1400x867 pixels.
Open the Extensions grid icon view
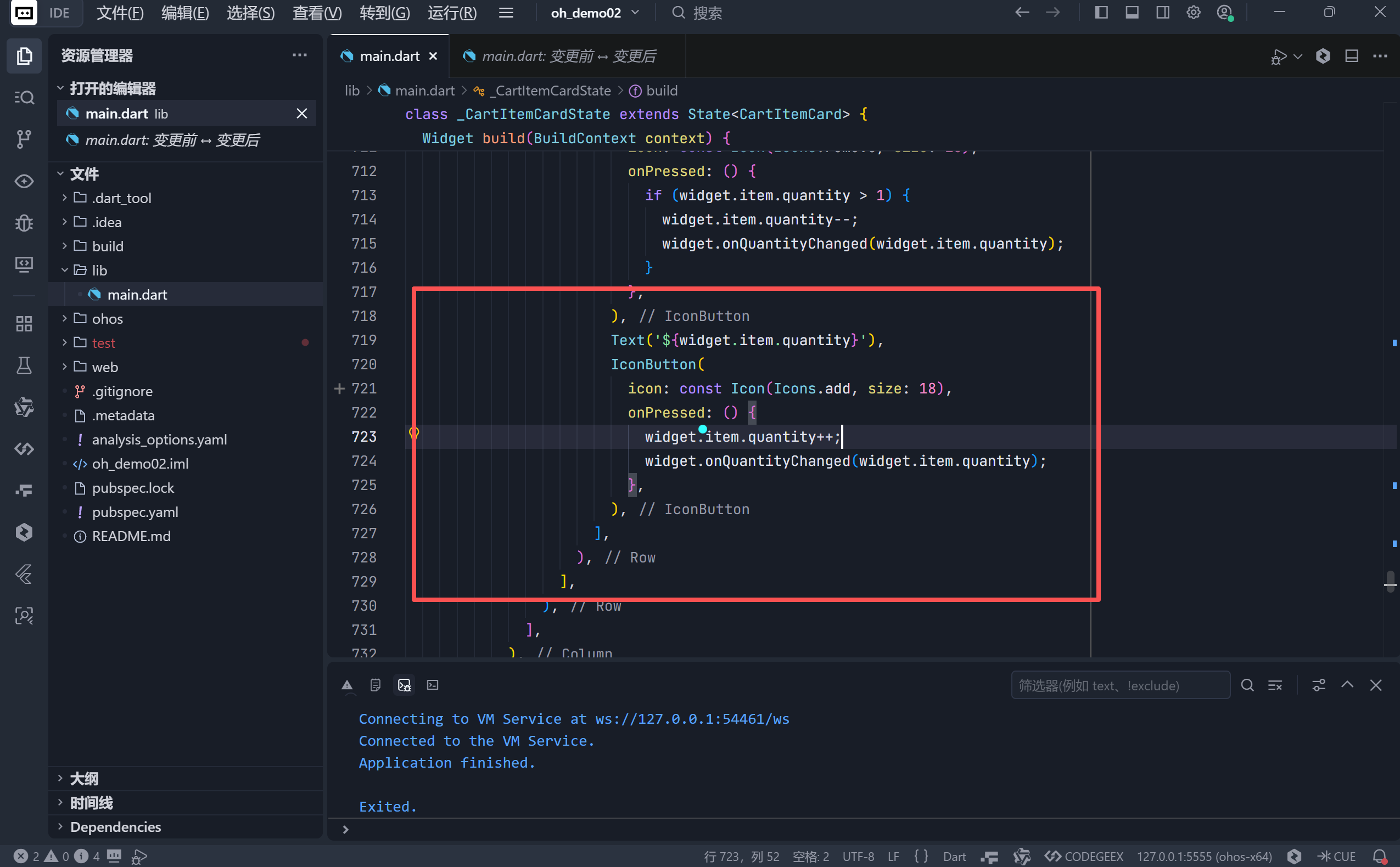24,323
